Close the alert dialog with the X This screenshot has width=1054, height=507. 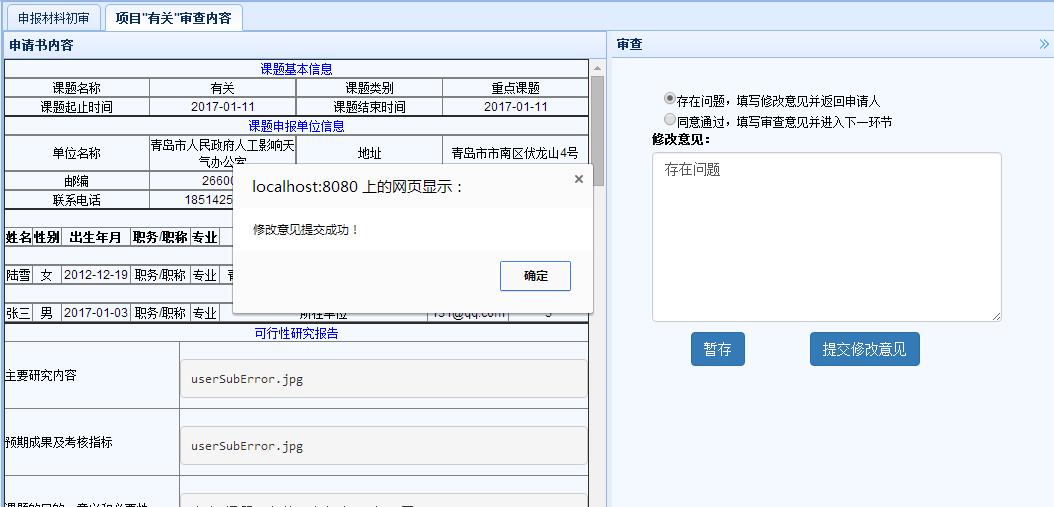pyautogui.click(x=579, y=179)
